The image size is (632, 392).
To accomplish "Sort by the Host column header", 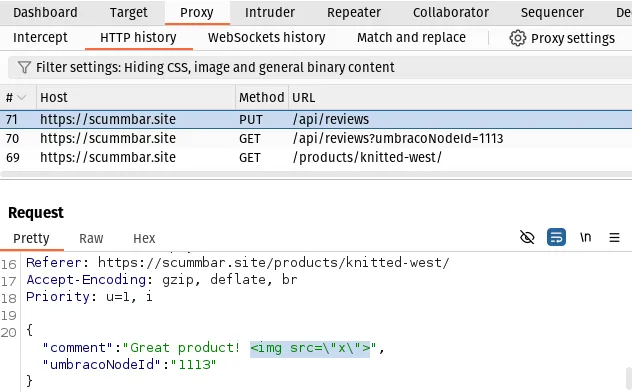I will tap(136, 97).
